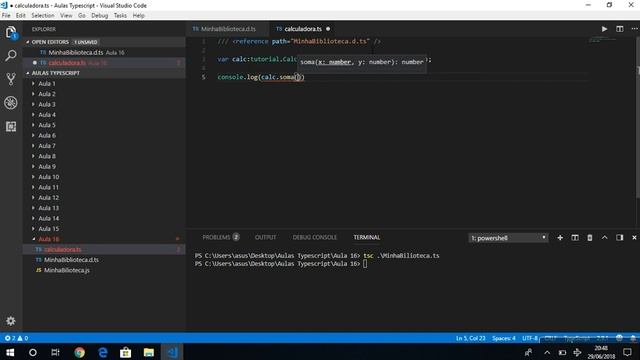This screenshot has width=640, height=360.
Task: Select calculadora.ts in Open Editors list
Action: coord(104,63)
